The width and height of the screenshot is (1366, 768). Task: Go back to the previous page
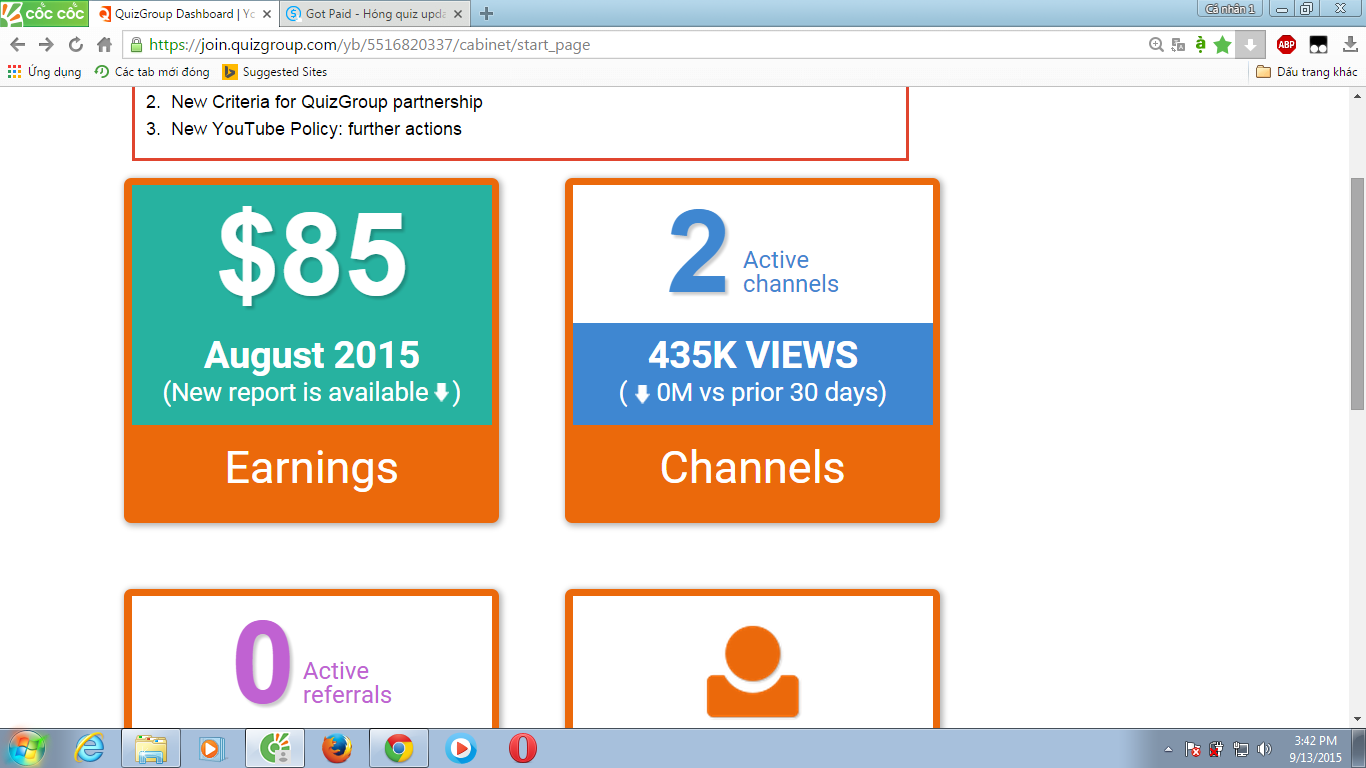(17, 45)
